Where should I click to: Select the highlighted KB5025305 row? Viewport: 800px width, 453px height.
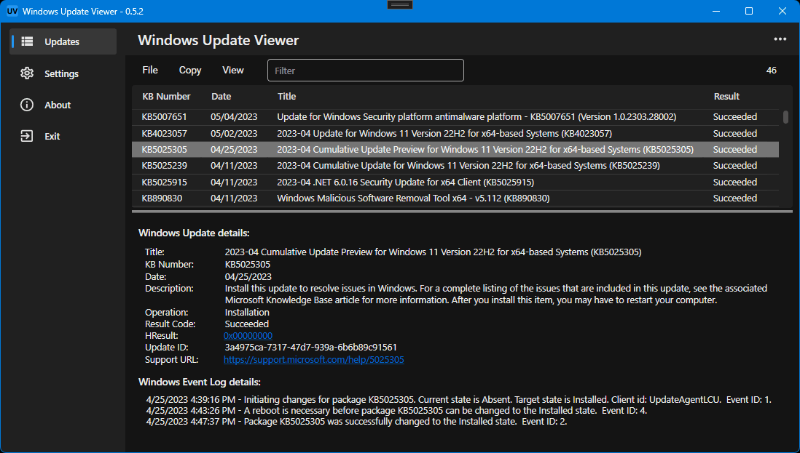tap(456, 149)
